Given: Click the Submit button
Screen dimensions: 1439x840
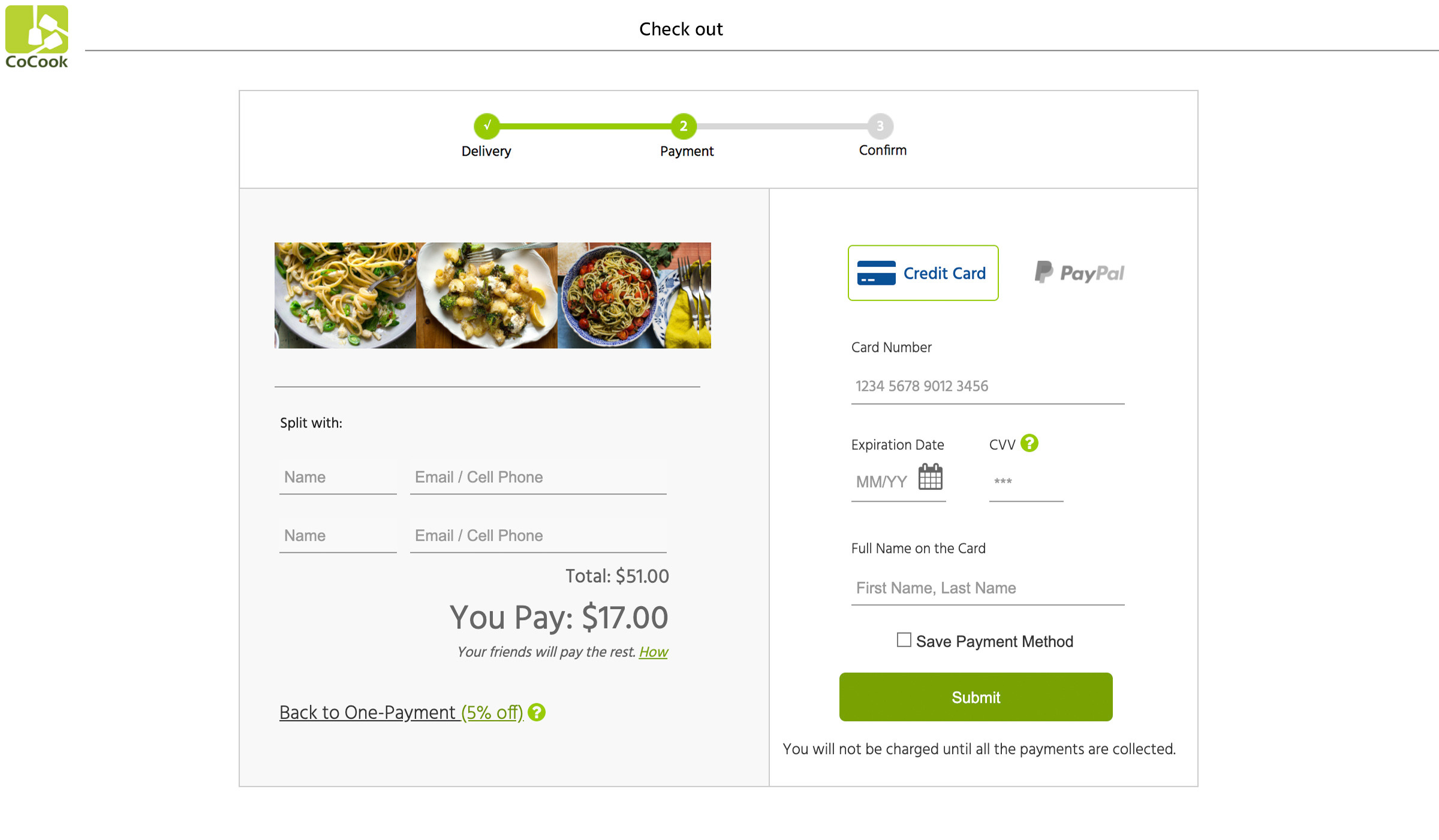Looking at the screenshot, I should [x=976, y=697].
